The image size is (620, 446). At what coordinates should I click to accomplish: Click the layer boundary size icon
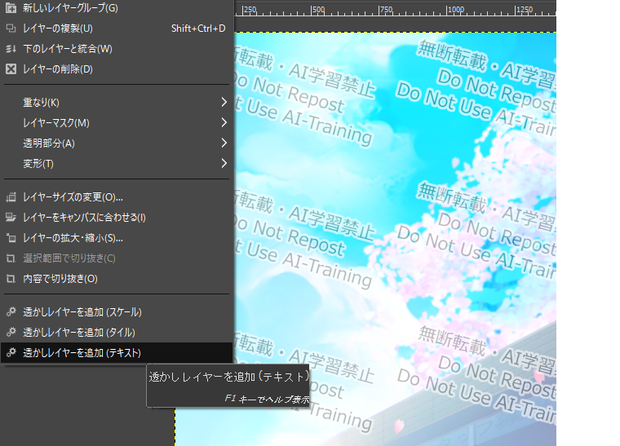[11, 197]
